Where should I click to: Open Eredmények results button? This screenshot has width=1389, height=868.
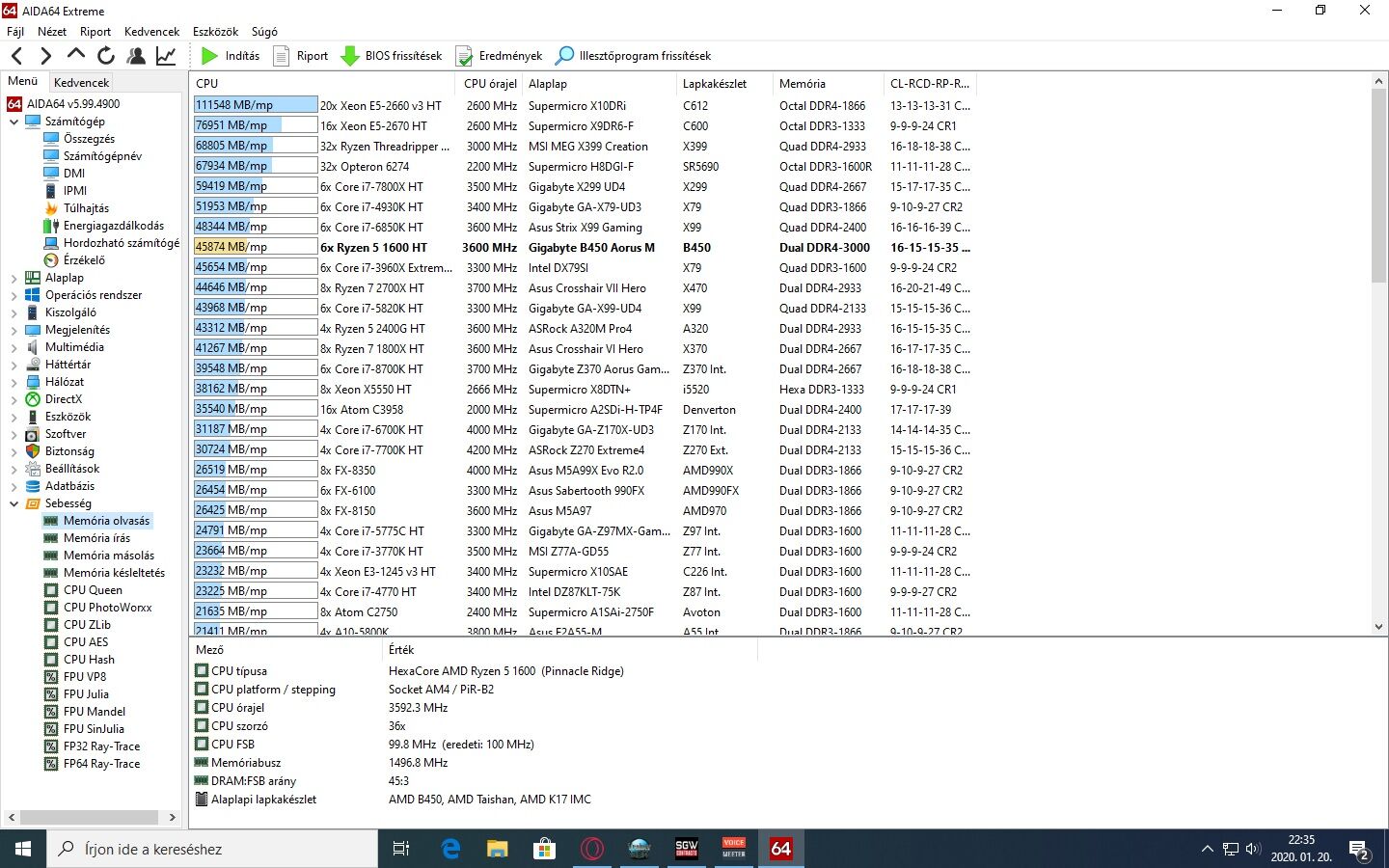click(500, 56)
